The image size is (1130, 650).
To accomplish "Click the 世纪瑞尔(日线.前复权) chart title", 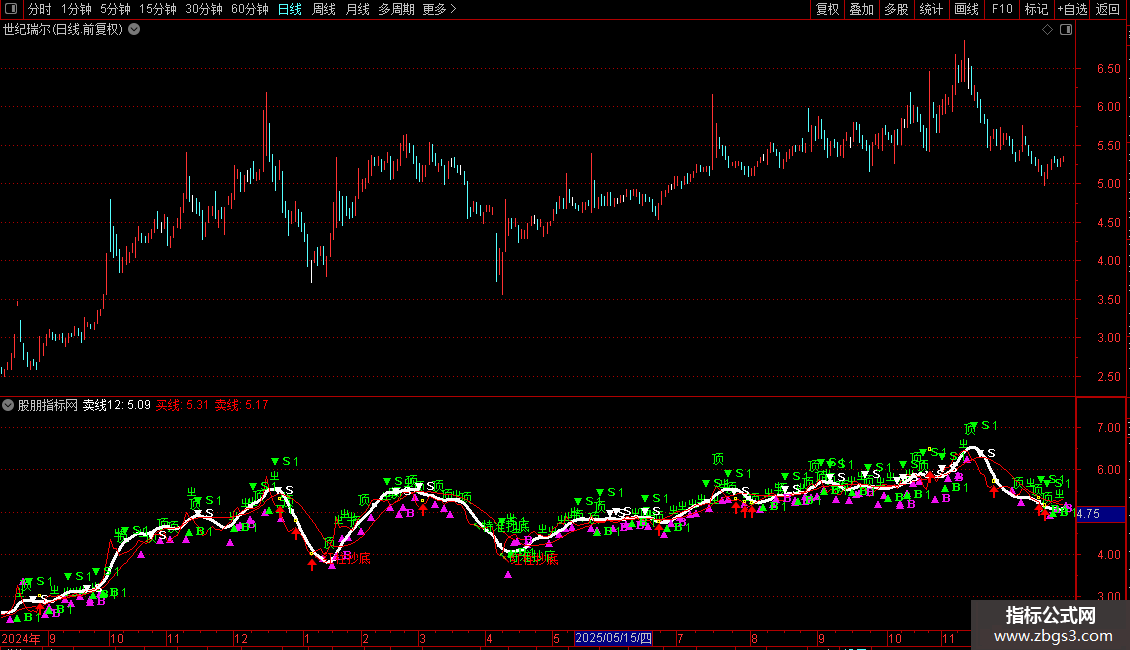I will point(63,30).
